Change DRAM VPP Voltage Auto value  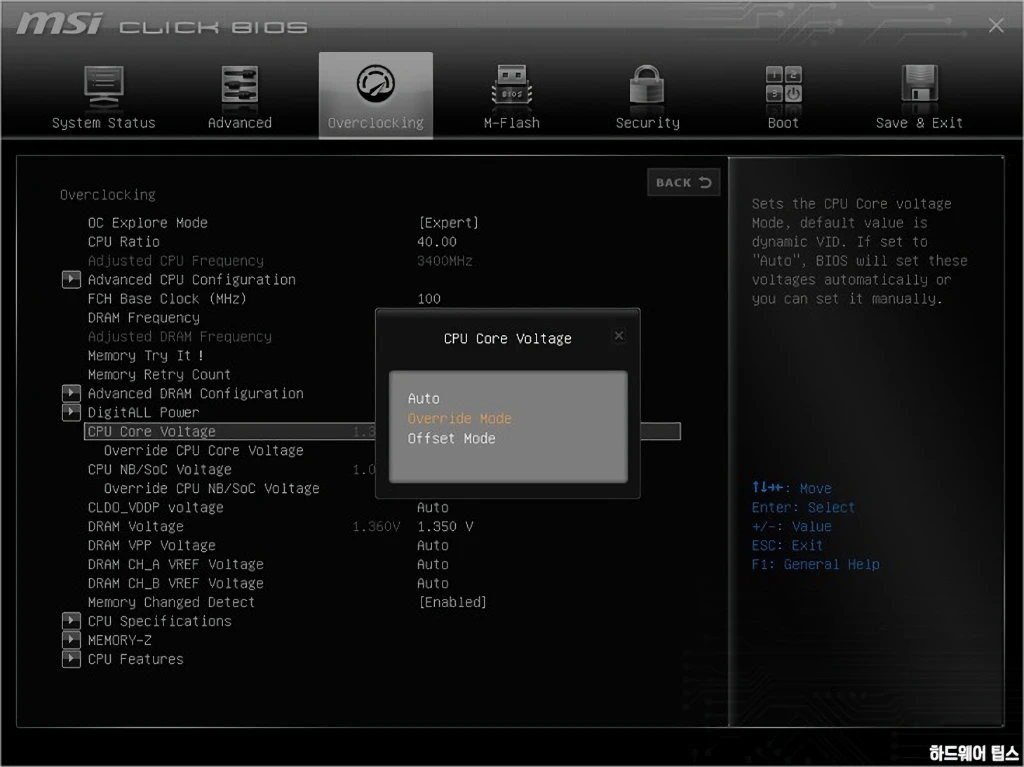[x=432, y=545]
